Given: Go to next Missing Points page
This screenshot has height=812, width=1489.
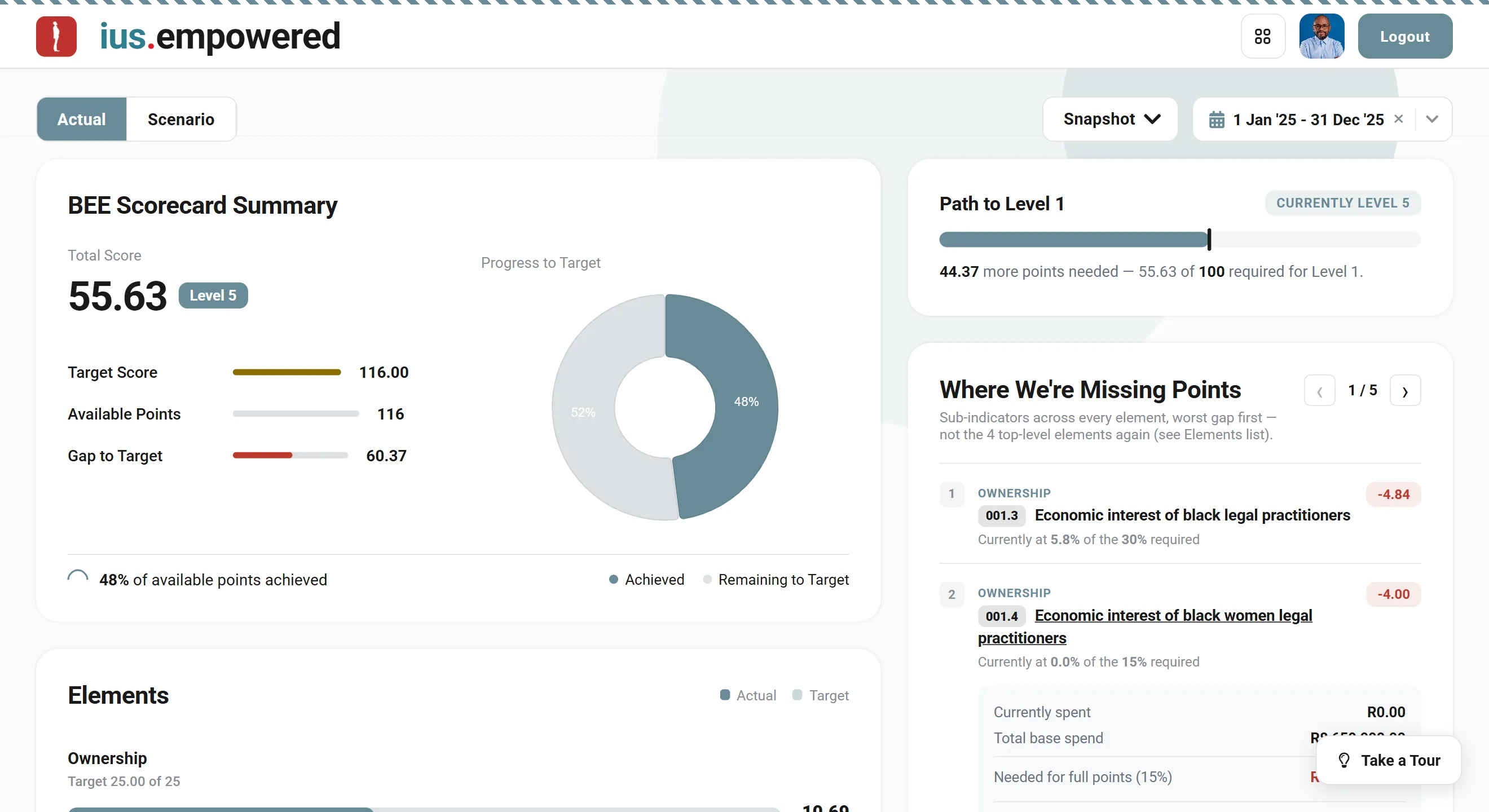Looking at the screenshot, I should (x=1405, y=391).
